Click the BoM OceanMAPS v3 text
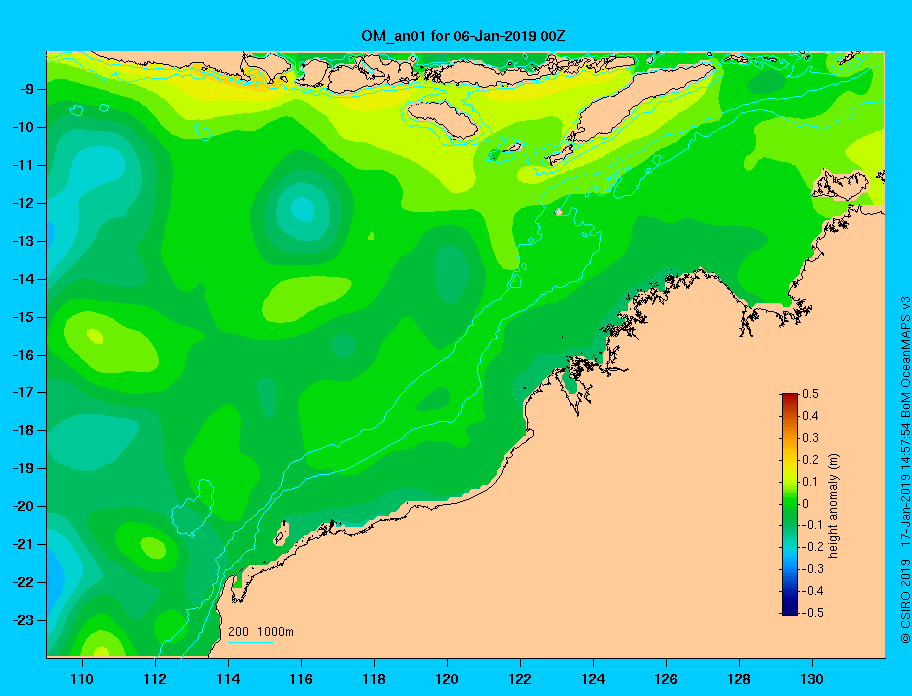Image resolution: width=912 pixels, height=696 pixels. pos(905,358)
